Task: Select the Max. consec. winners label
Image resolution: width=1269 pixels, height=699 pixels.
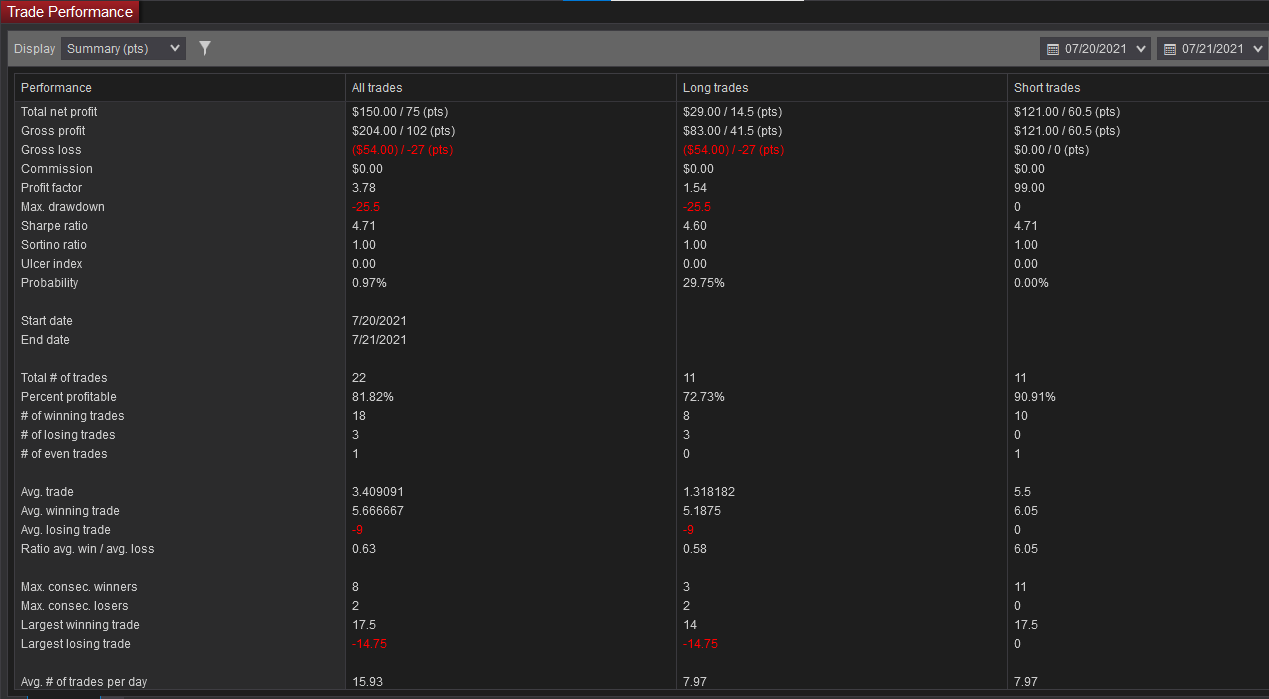Action: point(79,587)
